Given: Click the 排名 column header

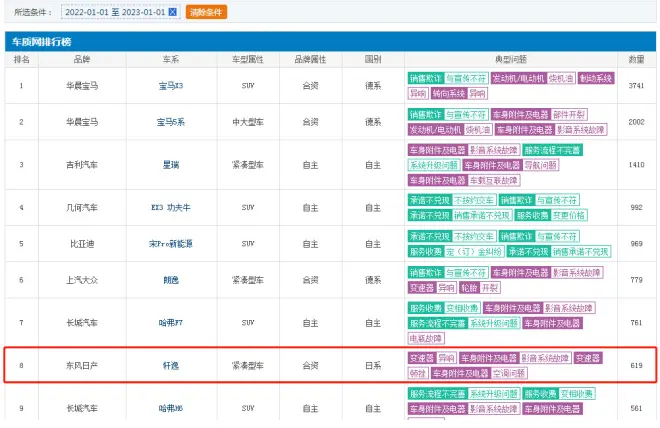Looking at the screenshot, I should [x=21, y=59].
